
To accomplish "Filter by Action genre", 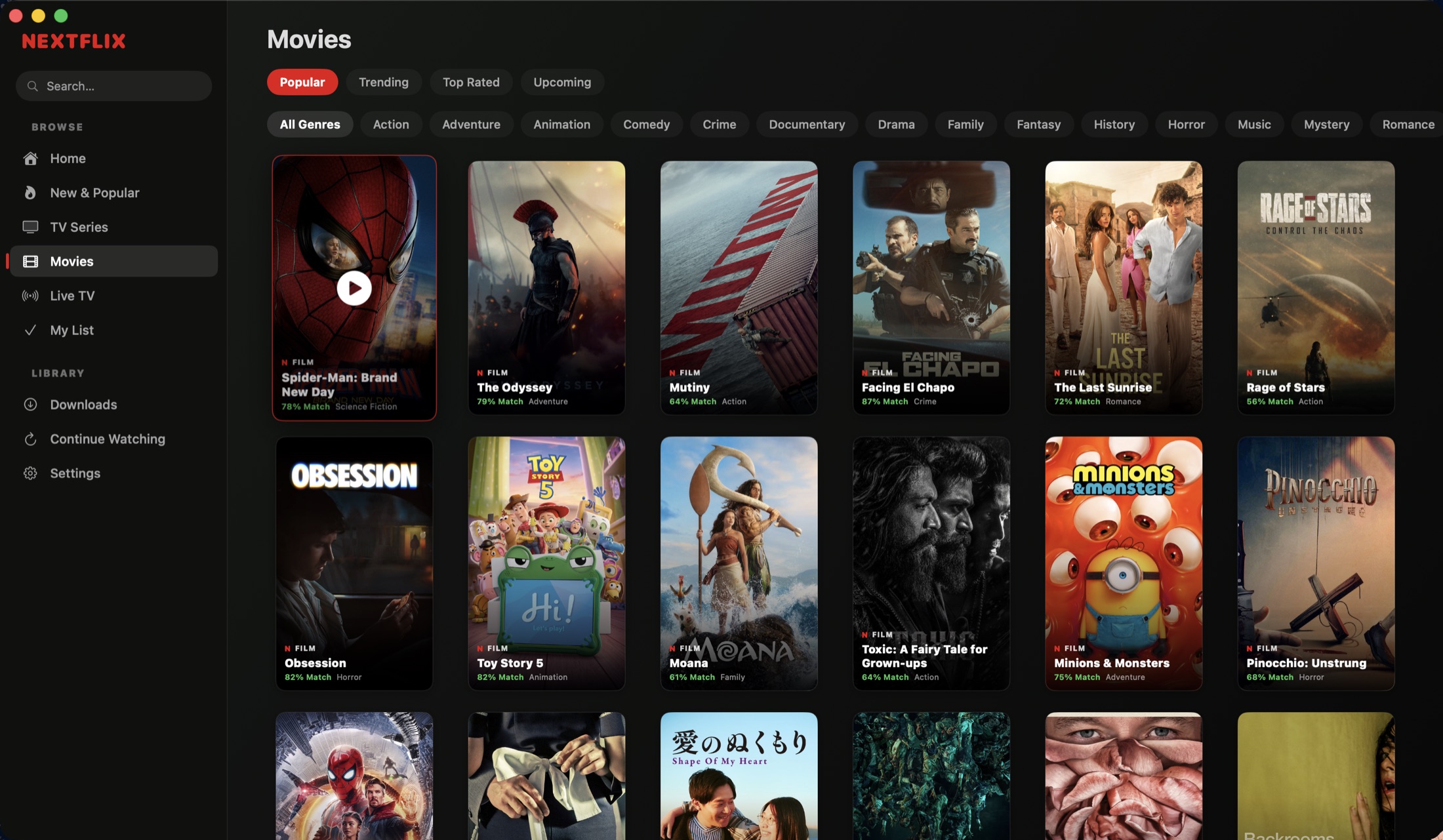I will click(391, 124).
